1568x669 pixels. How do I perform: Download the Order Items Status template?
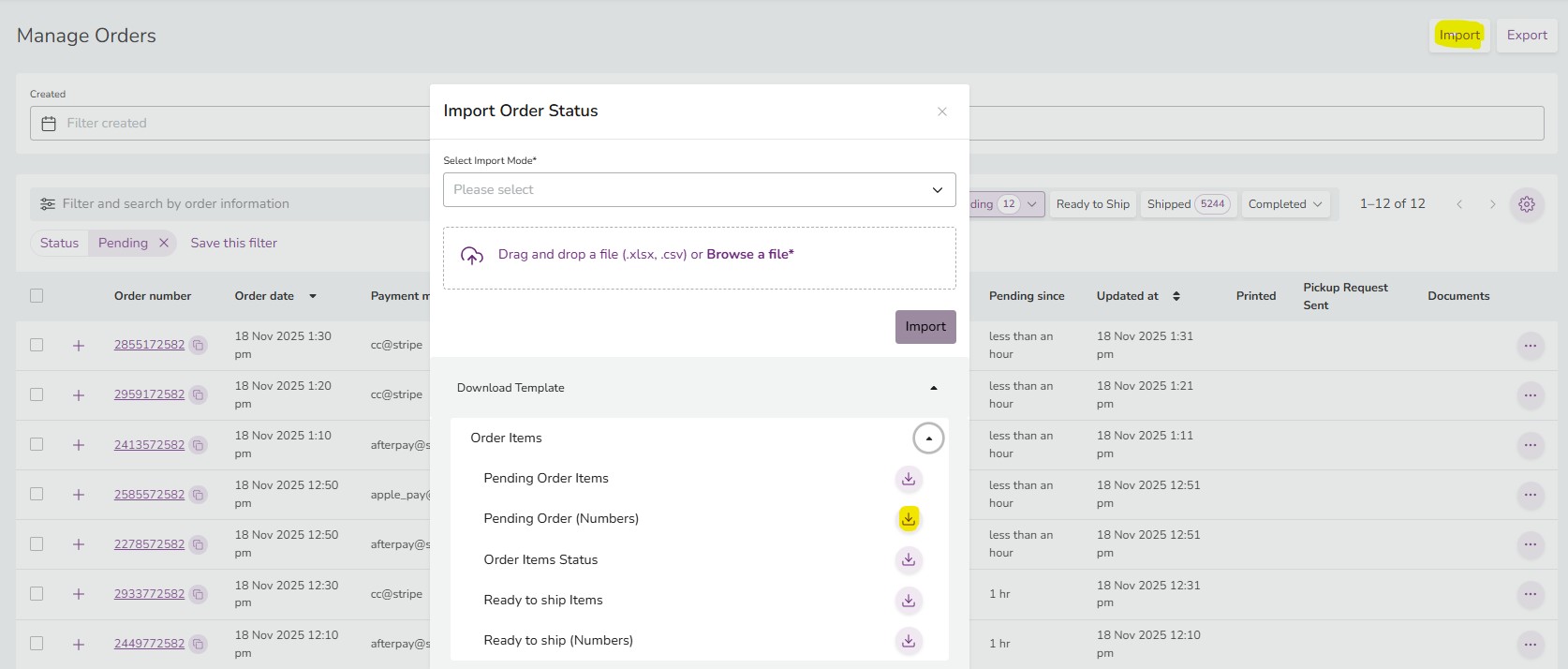(x=908, y=560)
